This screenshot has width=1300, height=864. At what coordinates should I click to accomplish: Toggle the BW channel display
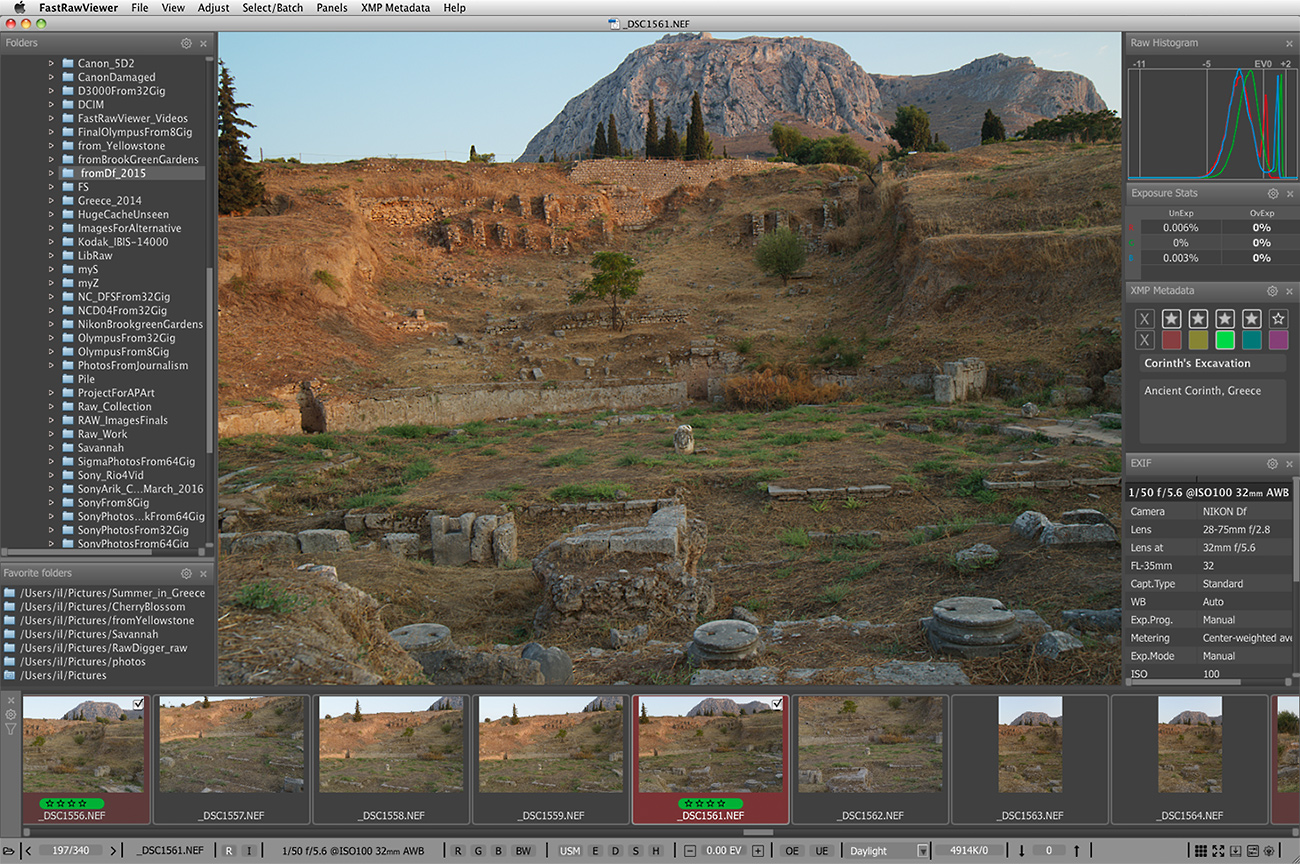pos(522,851)
